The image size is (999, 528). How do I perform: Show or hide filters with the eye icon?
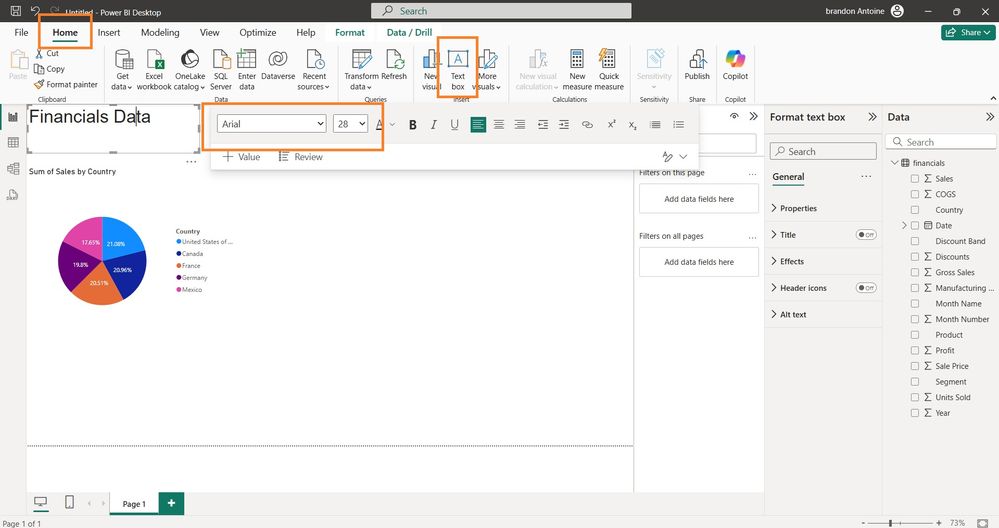[735, 117]
